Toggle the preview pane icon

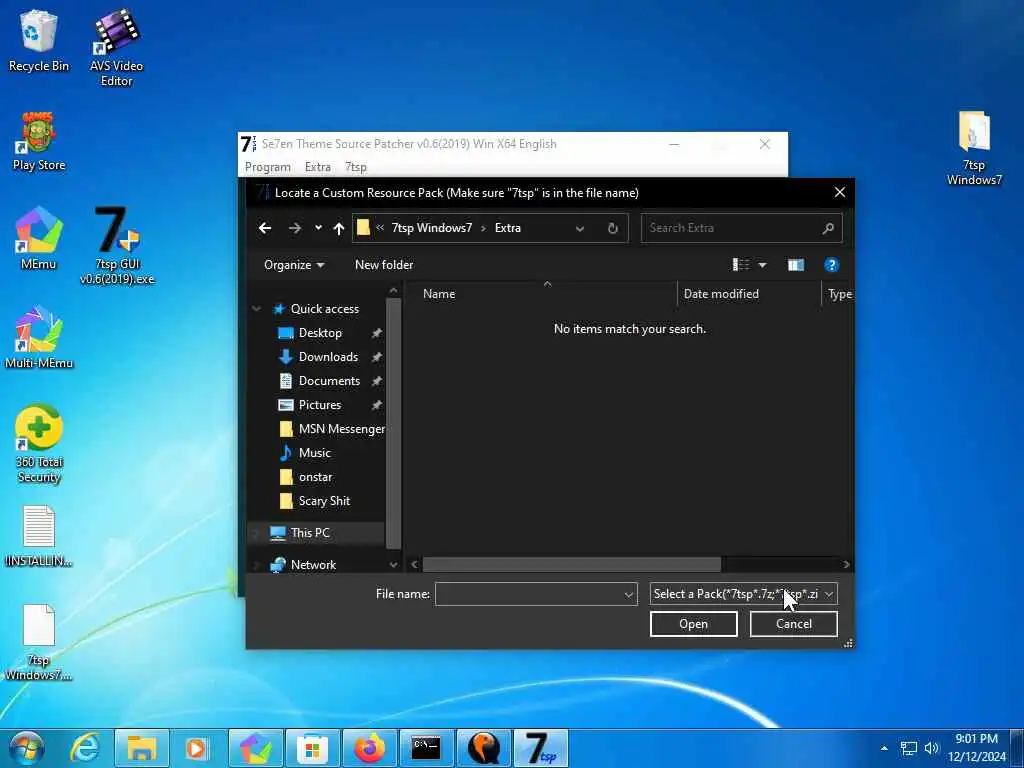pos(795,264)
